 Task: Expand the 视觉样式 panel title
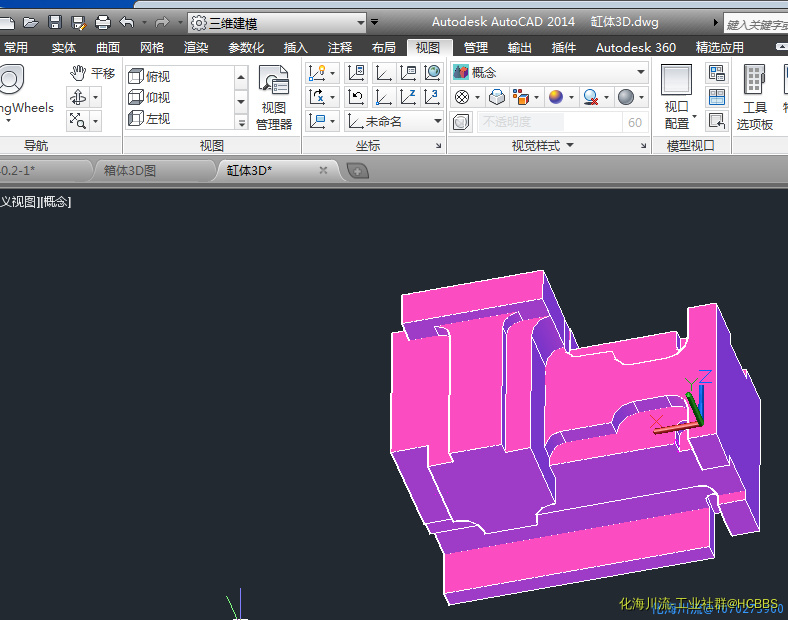click(x=543, y=146)
